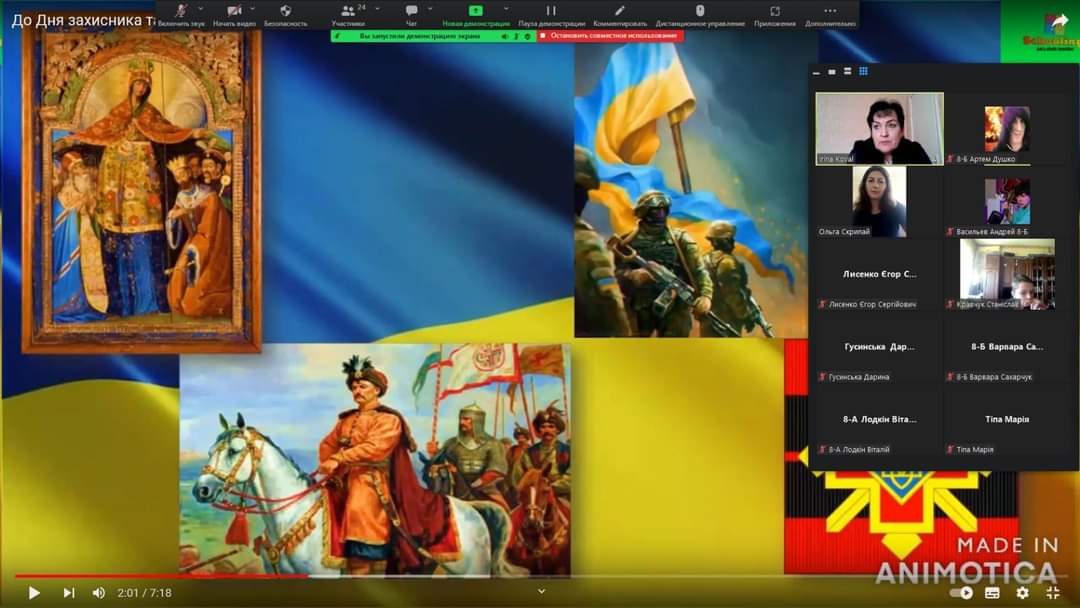Image resolution: width=1080 pixels, height=608 pixels.
Task: Expand microphone audio options arrow
Action: 200,9
